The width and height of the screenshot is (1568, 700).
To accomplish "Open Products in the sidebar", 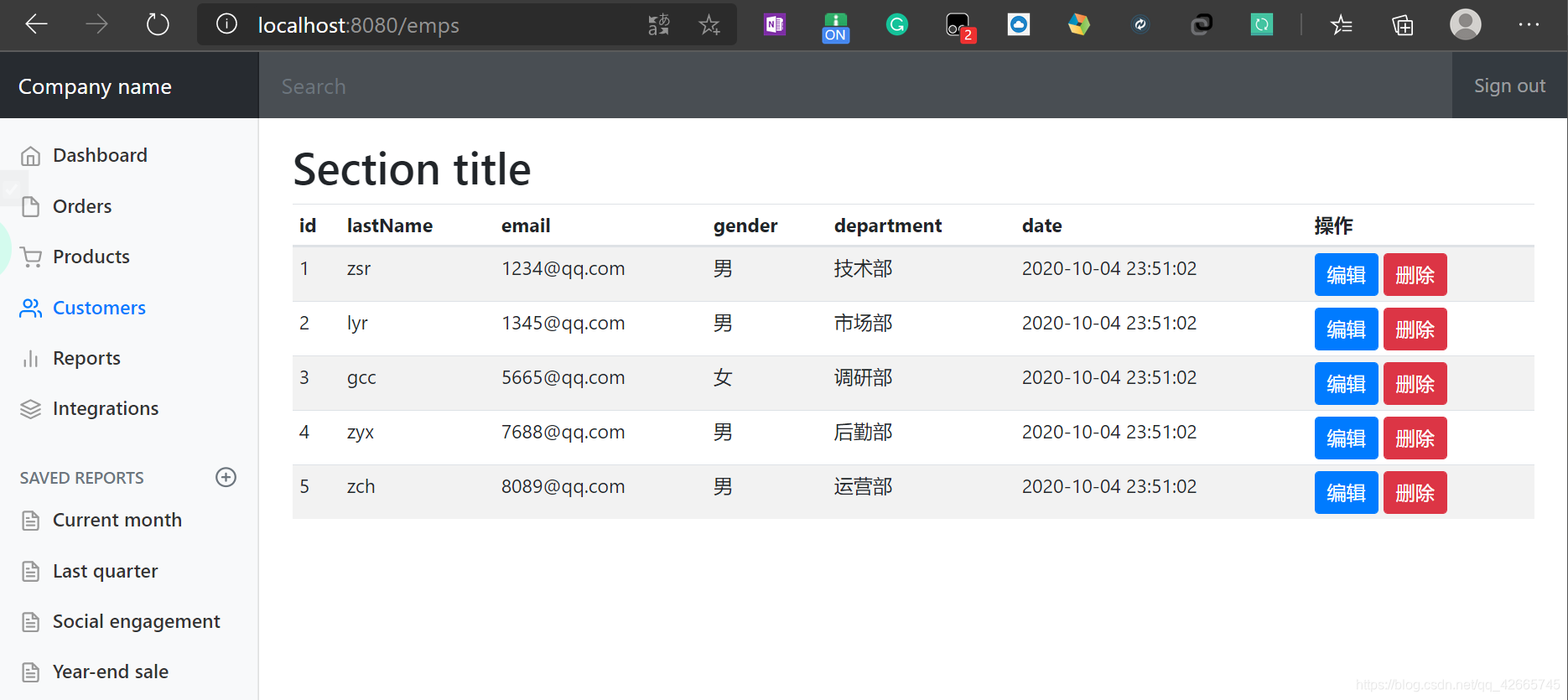I will pos(91,257).
